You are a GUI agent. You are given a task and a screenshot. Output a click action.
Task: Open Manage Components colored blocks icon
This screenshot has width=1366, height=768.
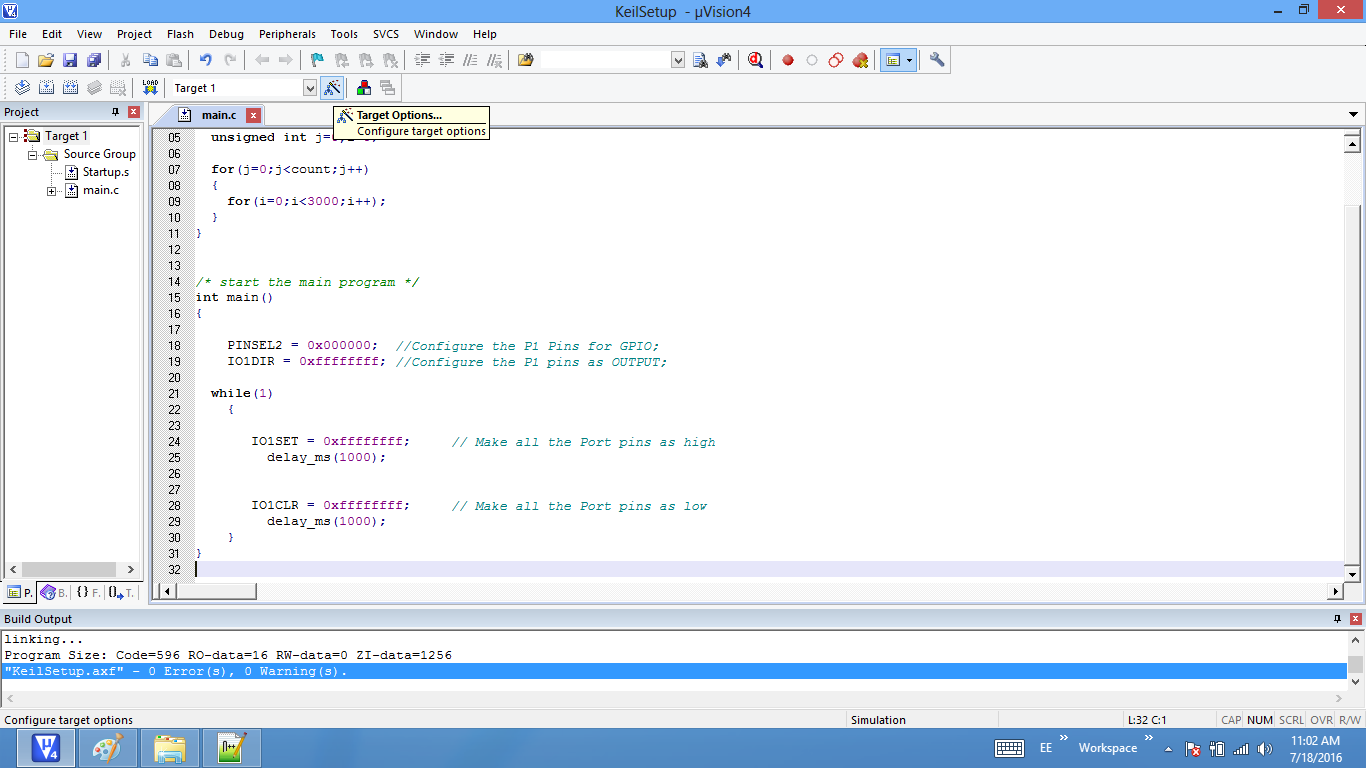point(364,88)
